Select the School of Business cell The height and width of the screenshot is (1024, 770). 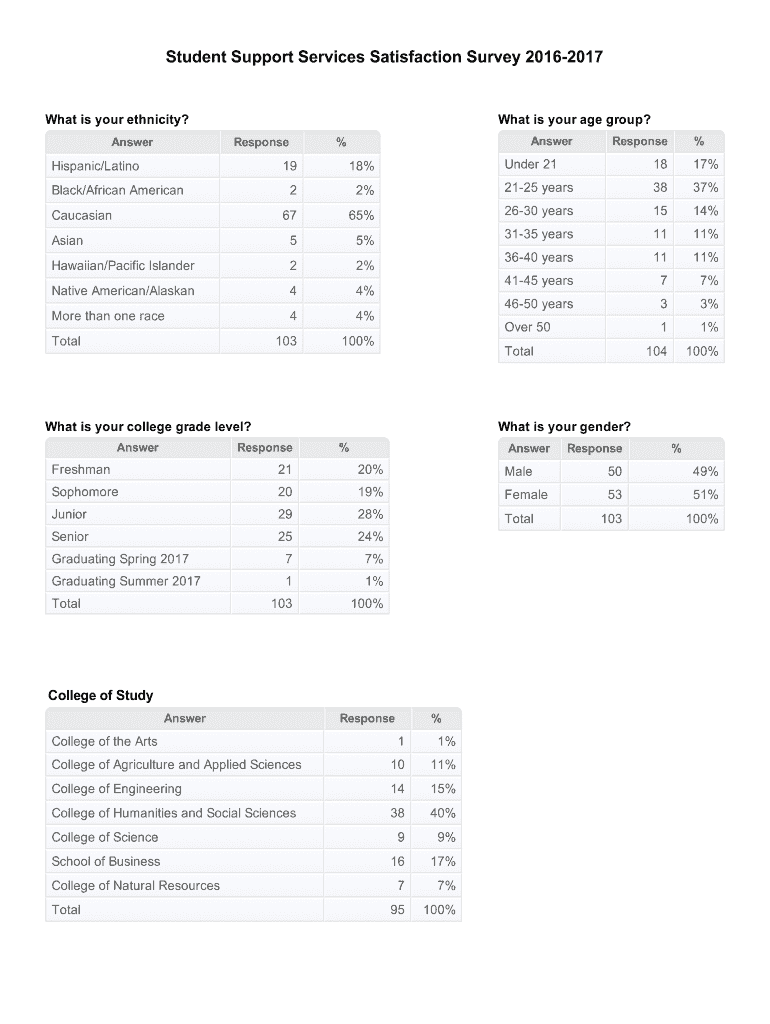click(x=106, y=861)
